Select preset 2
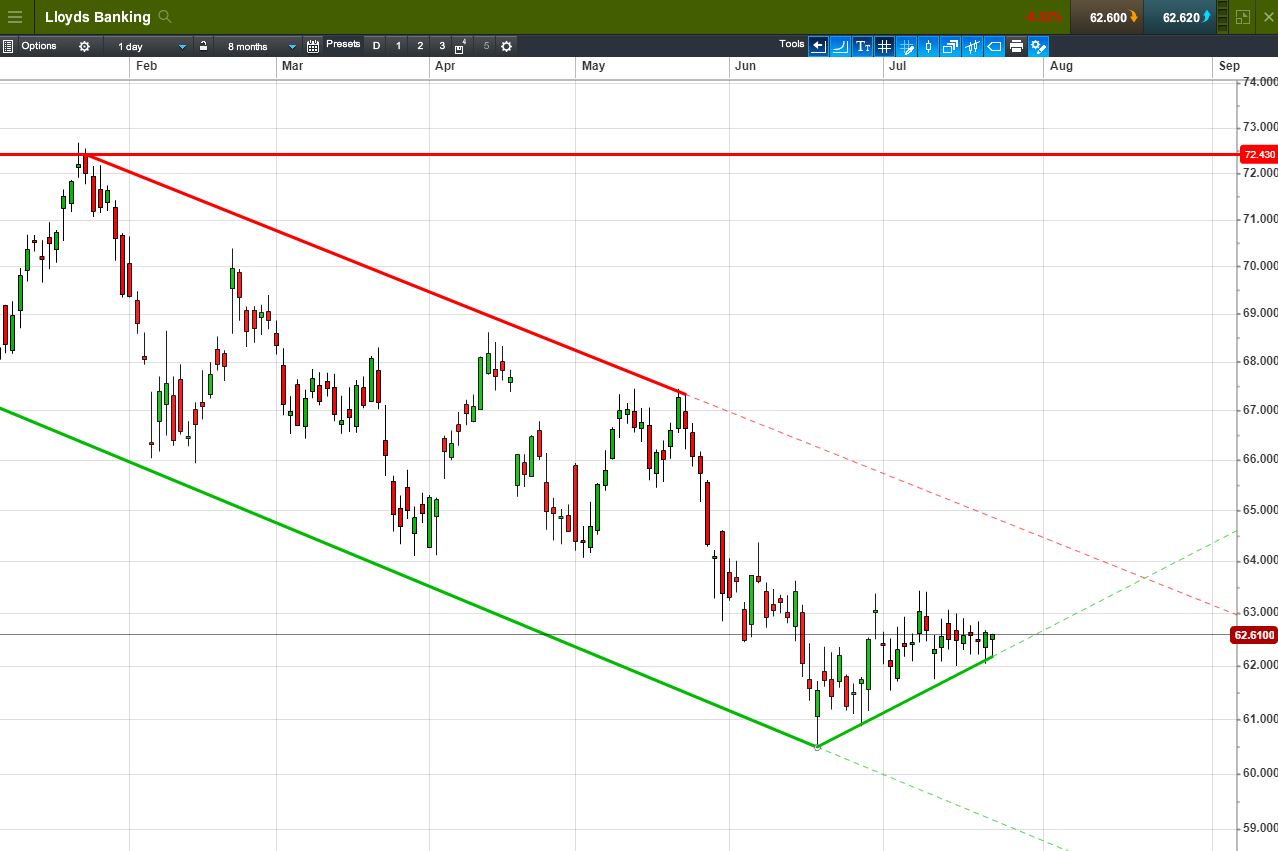Image resolution: width=1278 pixels, height=851 pixels. 421,46
